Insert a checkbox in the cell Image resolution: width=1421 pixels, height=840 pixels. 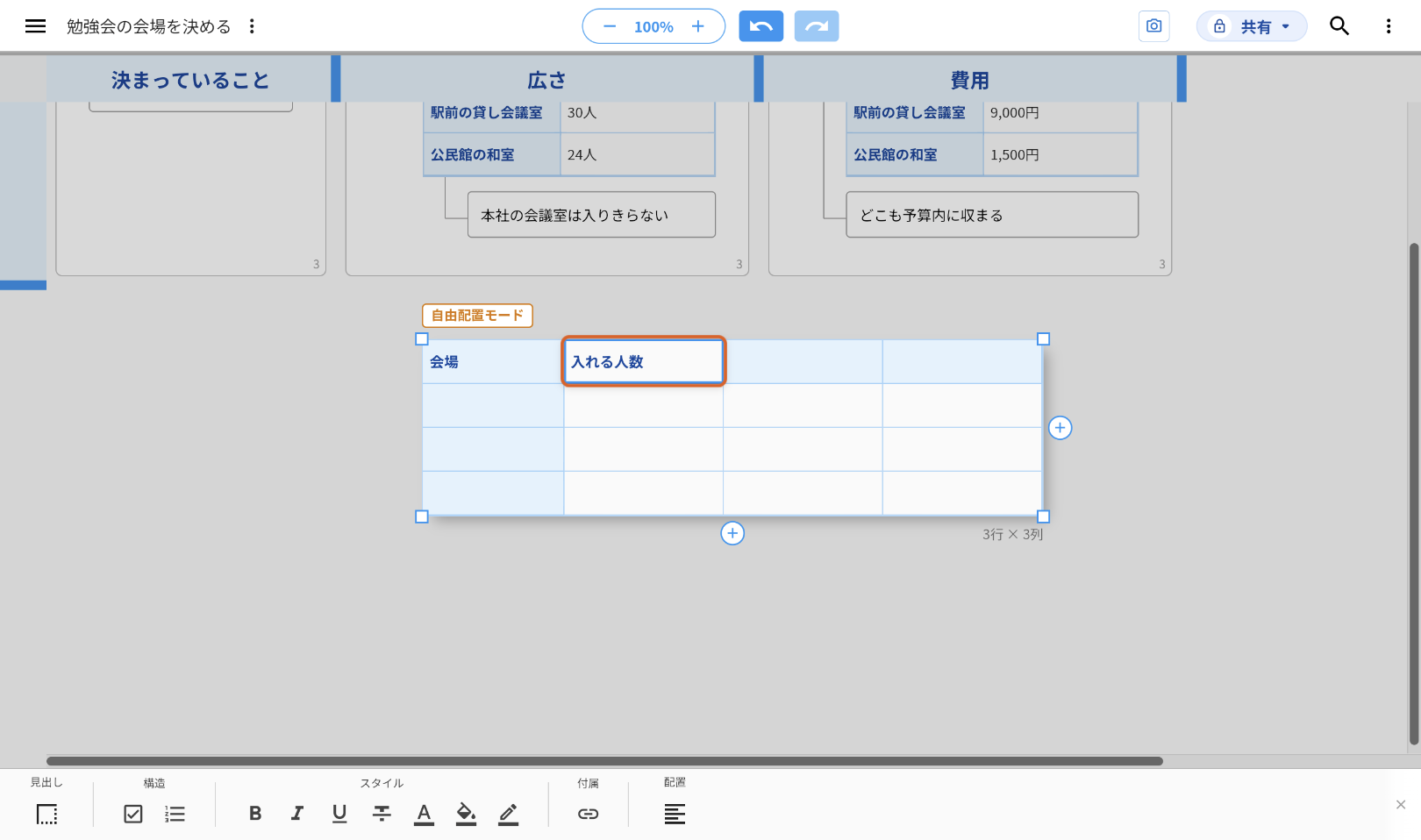133,814
